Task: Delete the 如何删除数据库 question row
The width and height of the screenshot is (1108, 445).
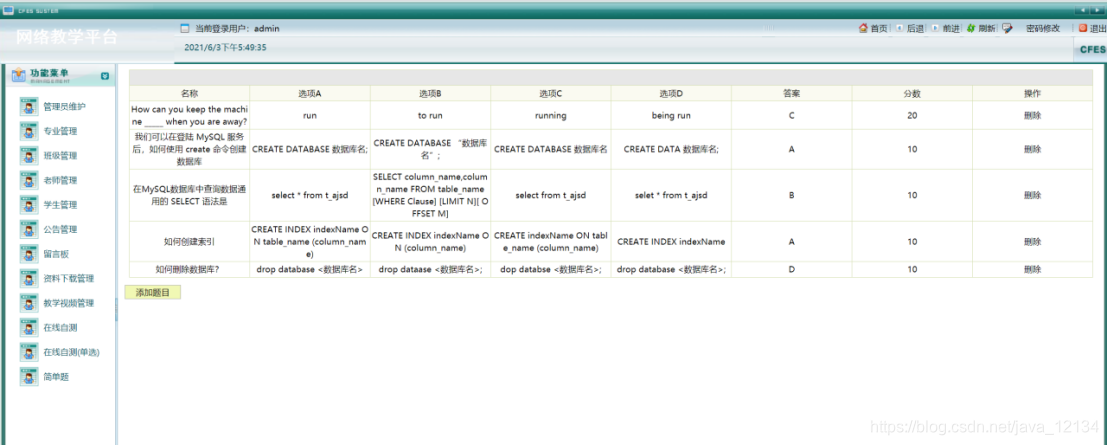Action: [x=1032, y=269]
